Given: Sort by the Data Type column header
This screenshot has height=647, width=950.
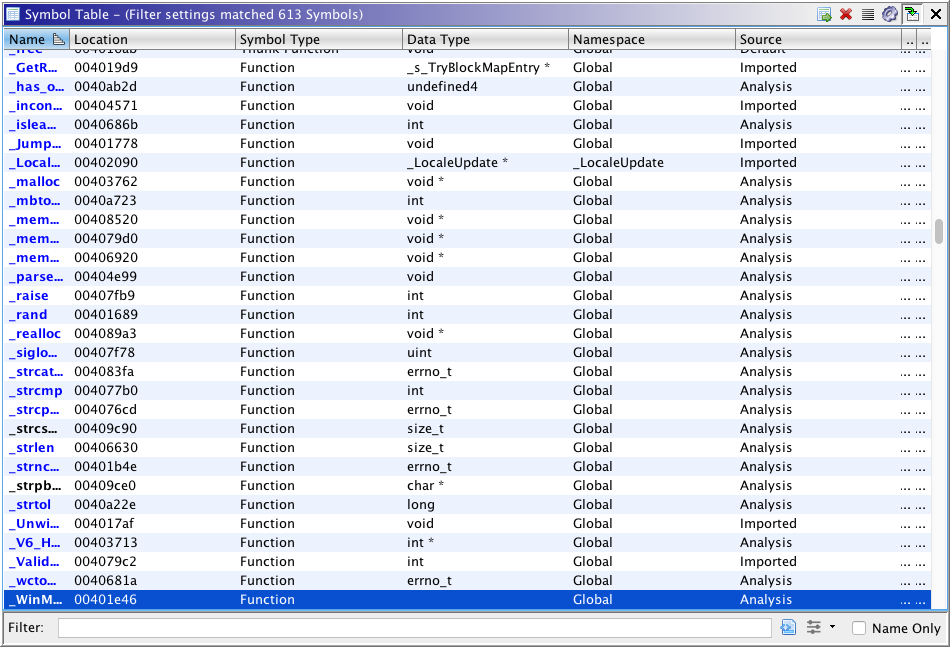Looking at the screenshot, I should tap(485, 39).
